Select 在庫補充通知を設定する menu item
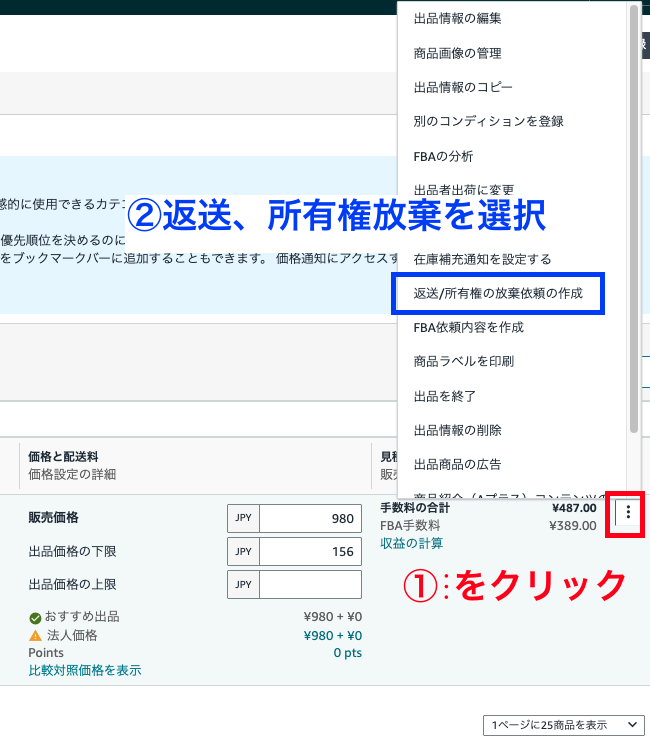650x740 pixels. pyautogui.click(x=482, y=259)
